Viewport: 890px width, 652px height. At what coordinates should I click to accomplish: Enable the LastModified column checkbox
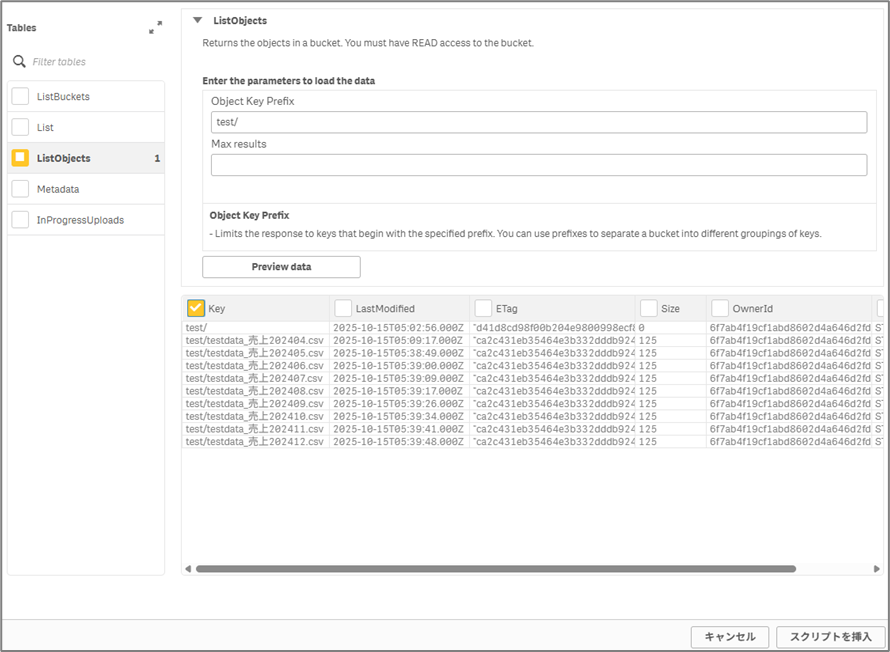click(x=343, y=309)
